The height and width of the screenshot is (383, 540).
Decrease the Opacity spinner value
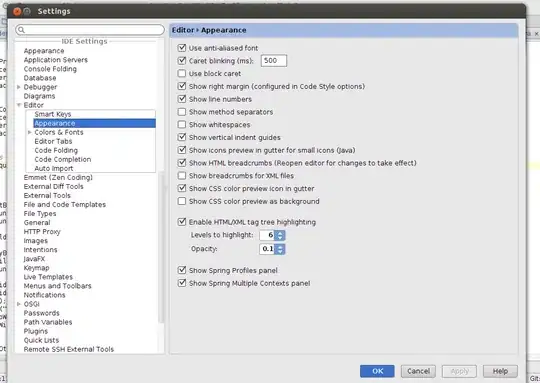click(x=280, y=251)
